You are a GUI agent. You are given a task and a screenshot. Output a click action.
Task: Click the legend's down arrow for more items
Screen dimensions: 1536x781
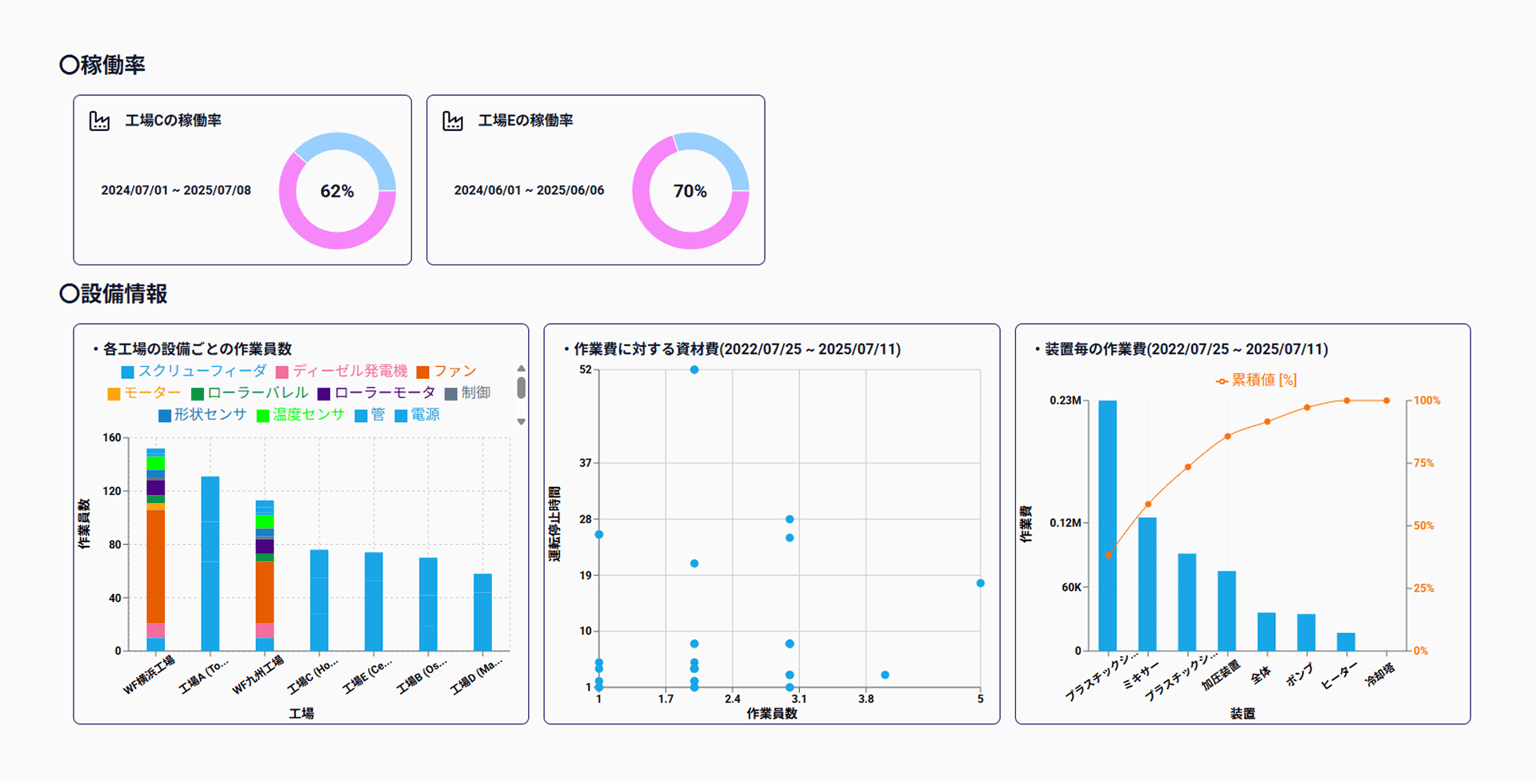(x=521, y=421)
